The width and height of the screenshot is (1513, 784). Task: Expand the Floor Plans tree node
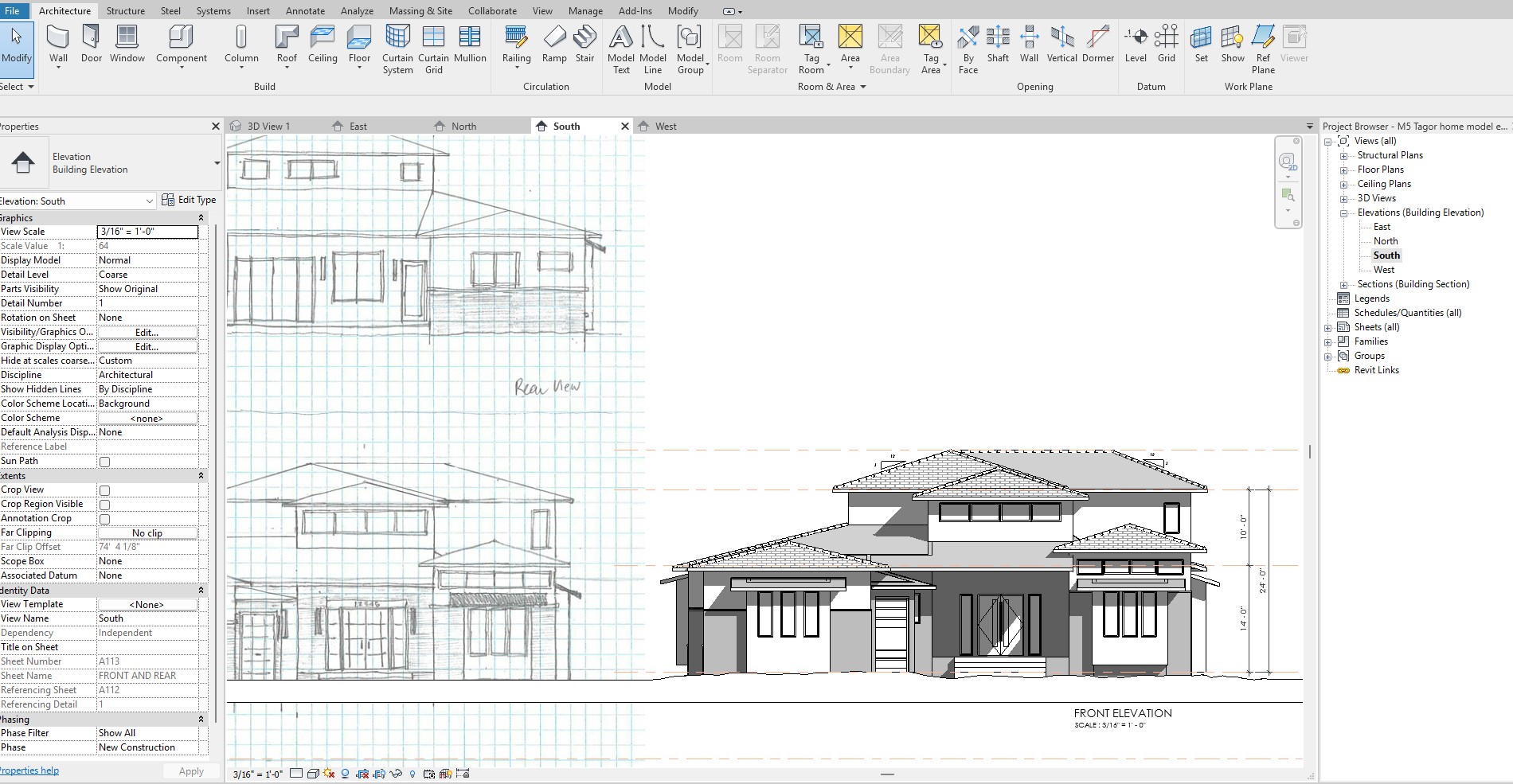click(1343, 170)
